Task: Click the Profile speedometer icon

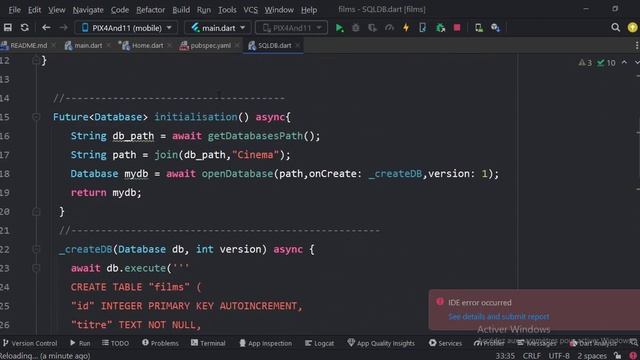Action: pyautogui.click(x=389, y=28)
